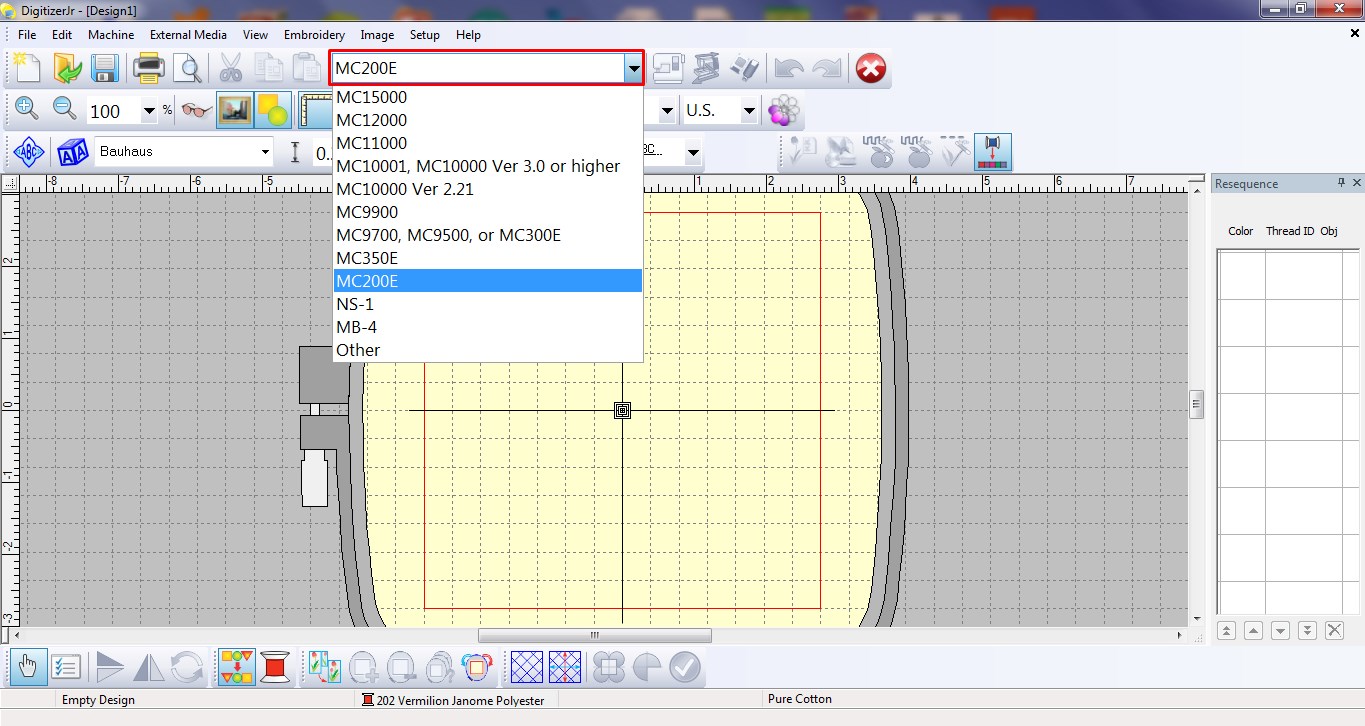Click the X button below the Resequence list
The height and width of the screenshot is (726, 1365).
tap(1334, 630)
